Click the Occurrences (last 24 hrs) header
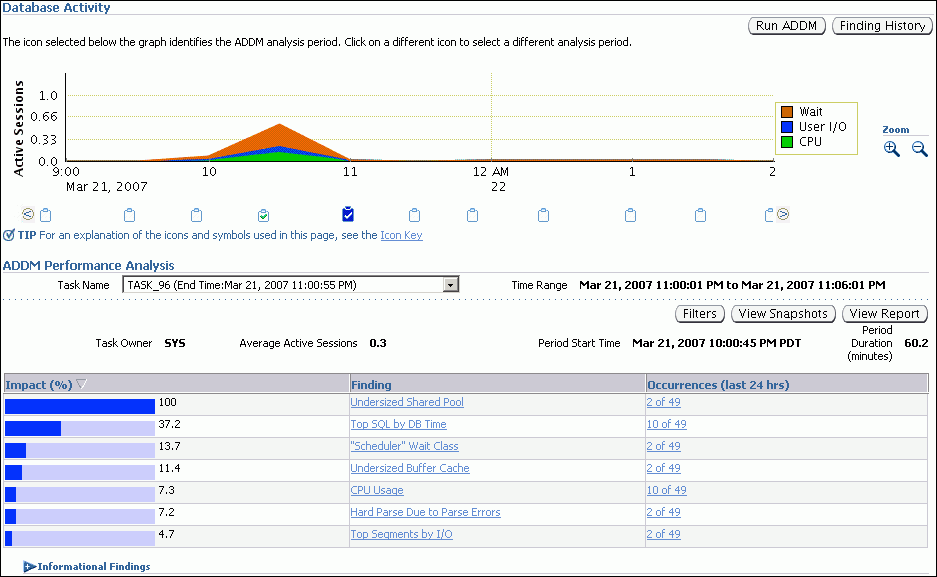The width and height of the screenshot is (937, 577). point(718,385)
